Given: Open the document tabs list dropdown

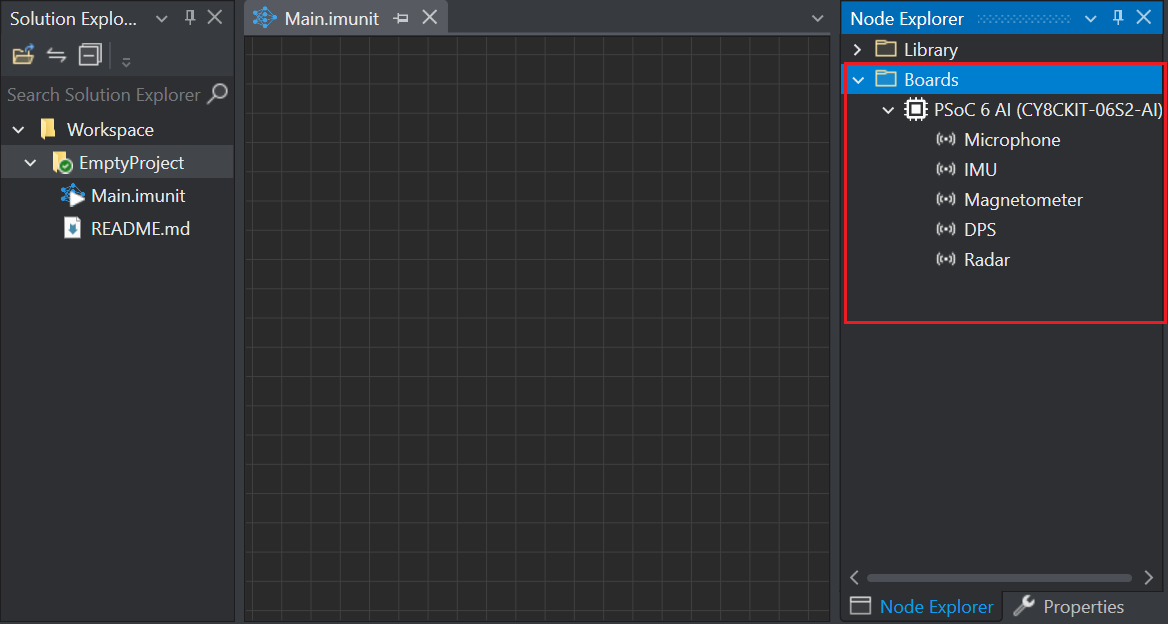Looking at the screenshot, I should (817, 19).
